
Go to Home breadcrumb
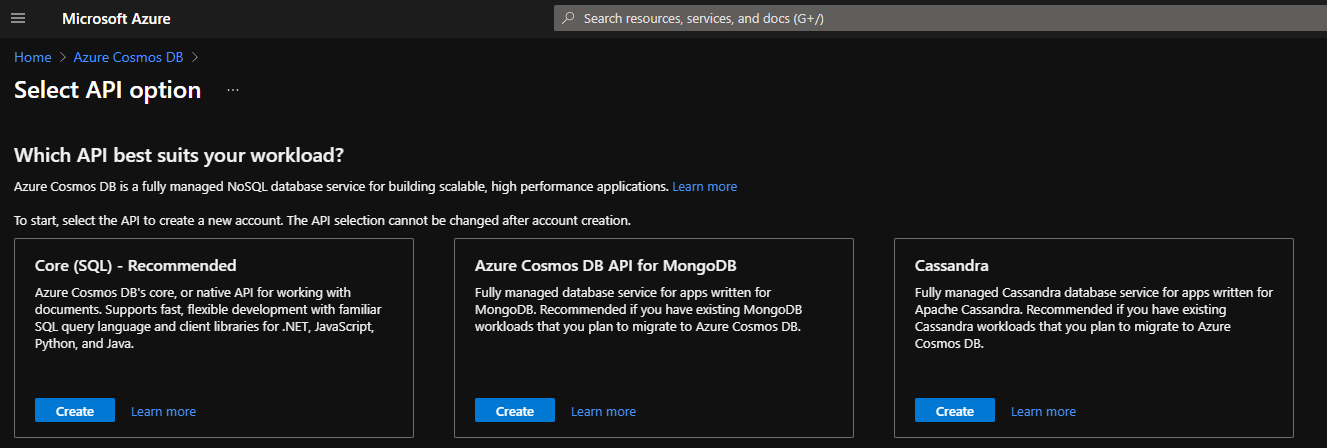33,57
